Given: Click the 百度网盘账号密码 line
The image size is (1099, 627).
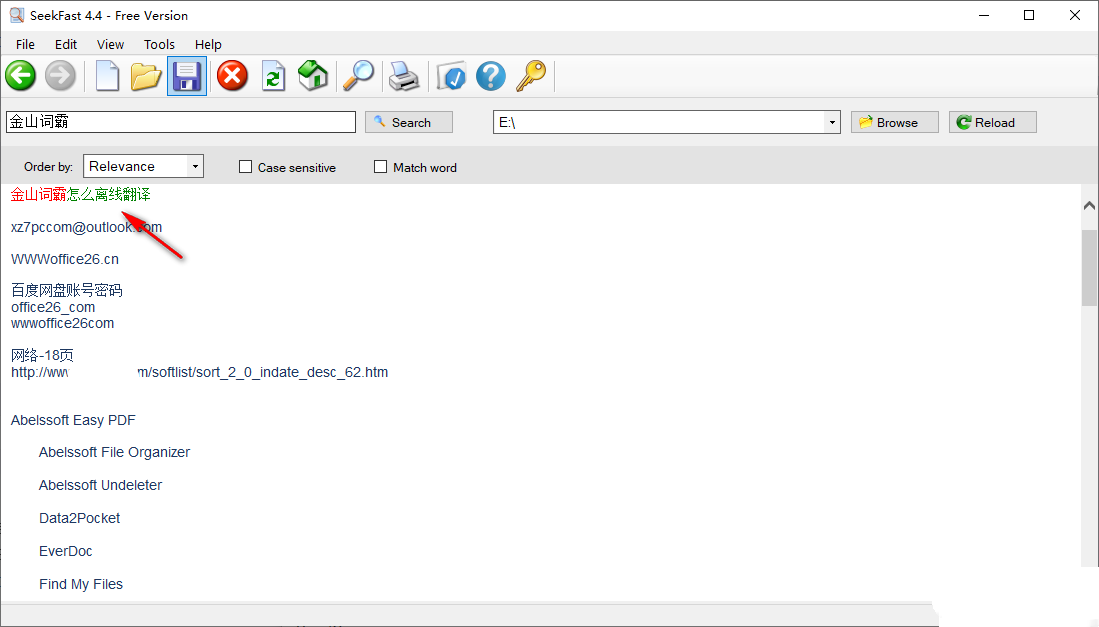Looking at the screenshot, I should [x=67, y=290].
